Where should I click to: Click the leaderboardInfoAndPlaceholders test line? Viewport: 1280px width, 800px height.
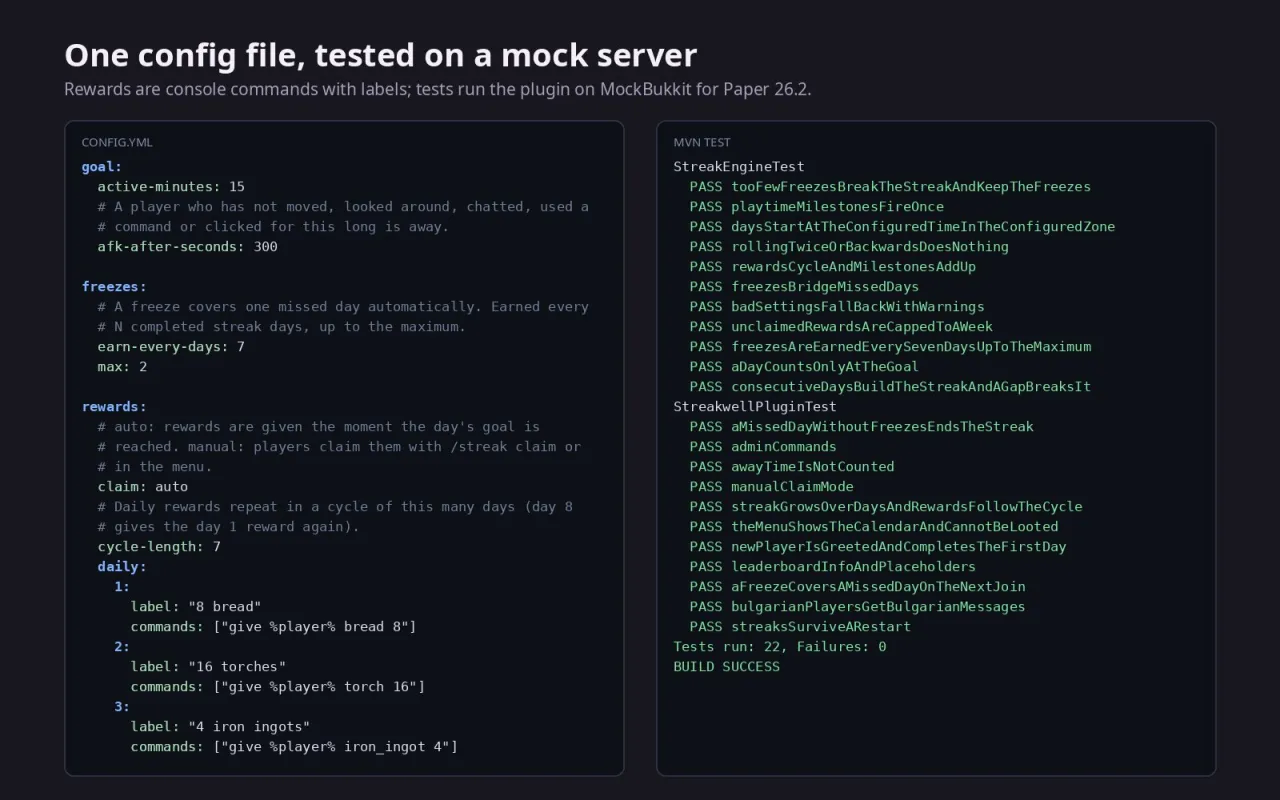coord(833,567)
